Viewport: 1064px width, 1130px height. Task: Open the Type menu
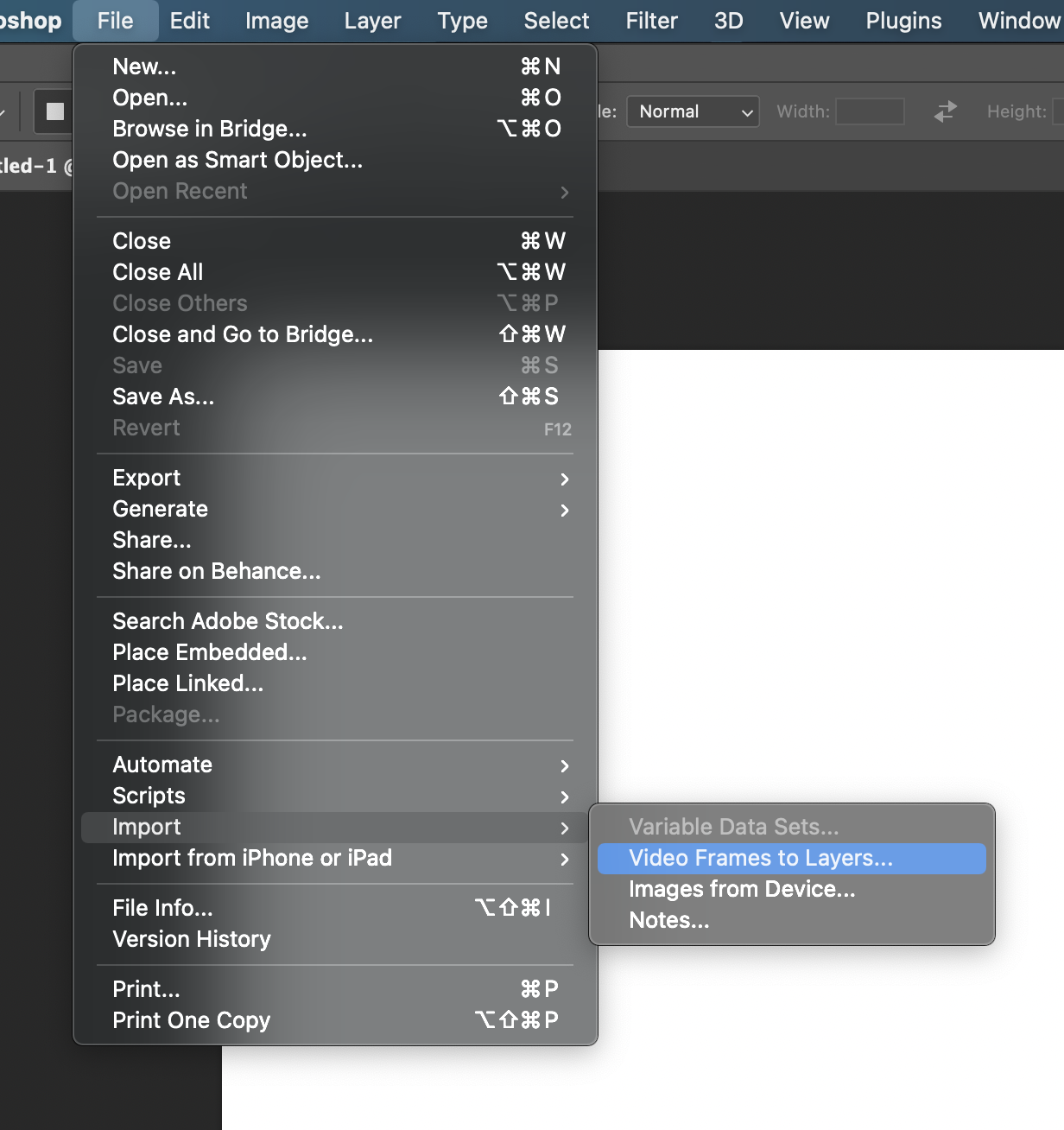462,21
